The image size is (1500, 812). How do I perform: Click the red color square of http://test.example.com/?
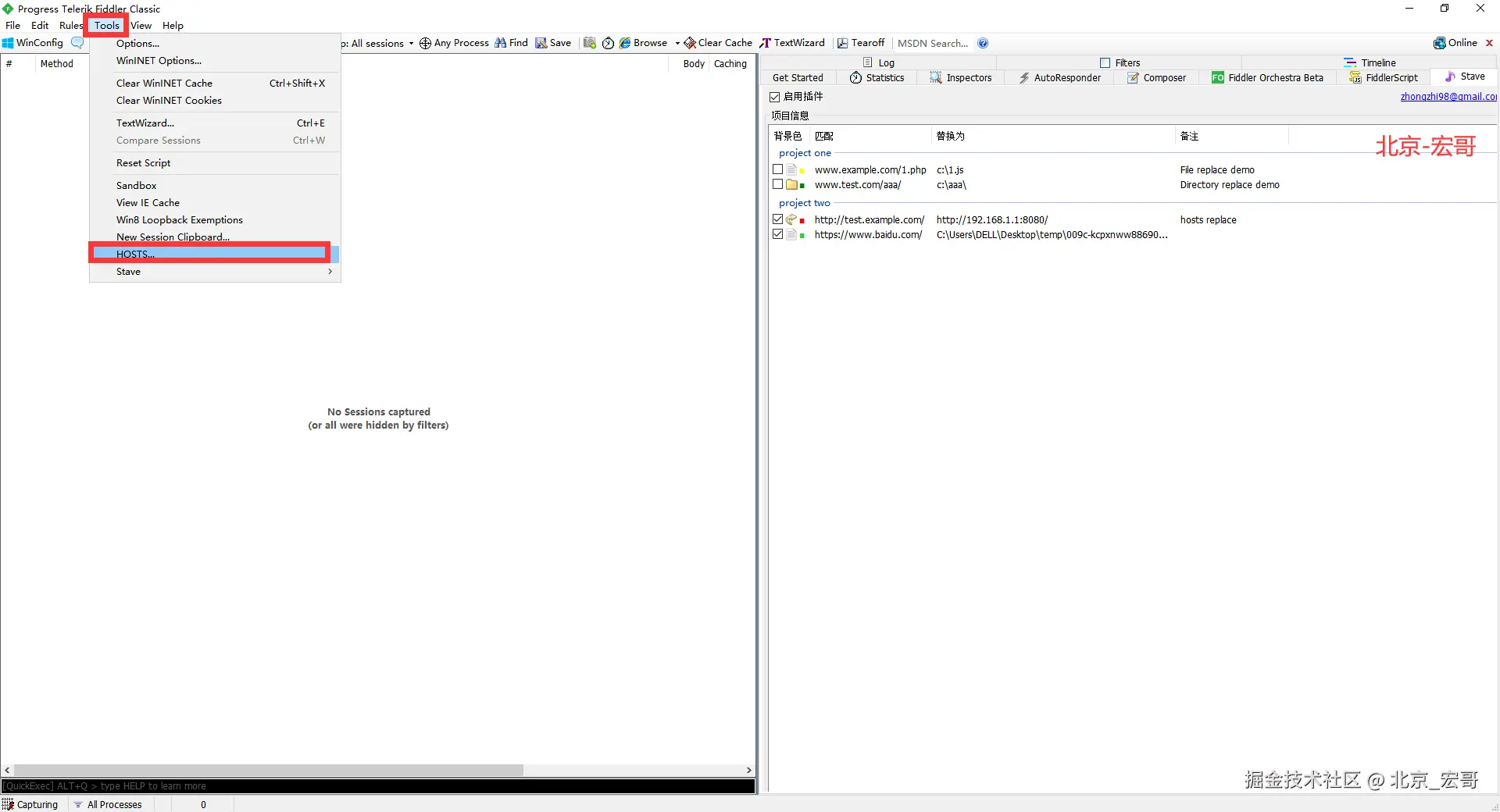802,221
